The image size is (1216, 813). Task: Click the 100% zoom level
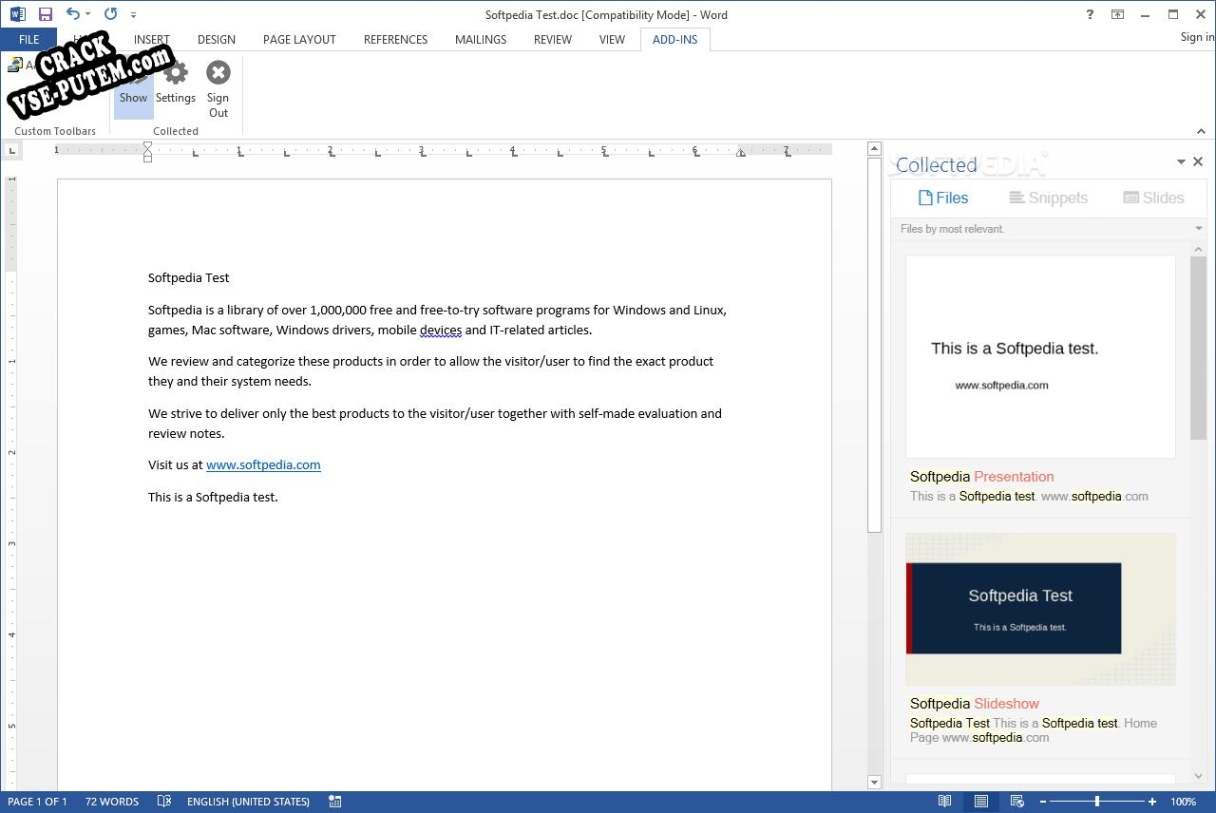[x=1183, y=802]
